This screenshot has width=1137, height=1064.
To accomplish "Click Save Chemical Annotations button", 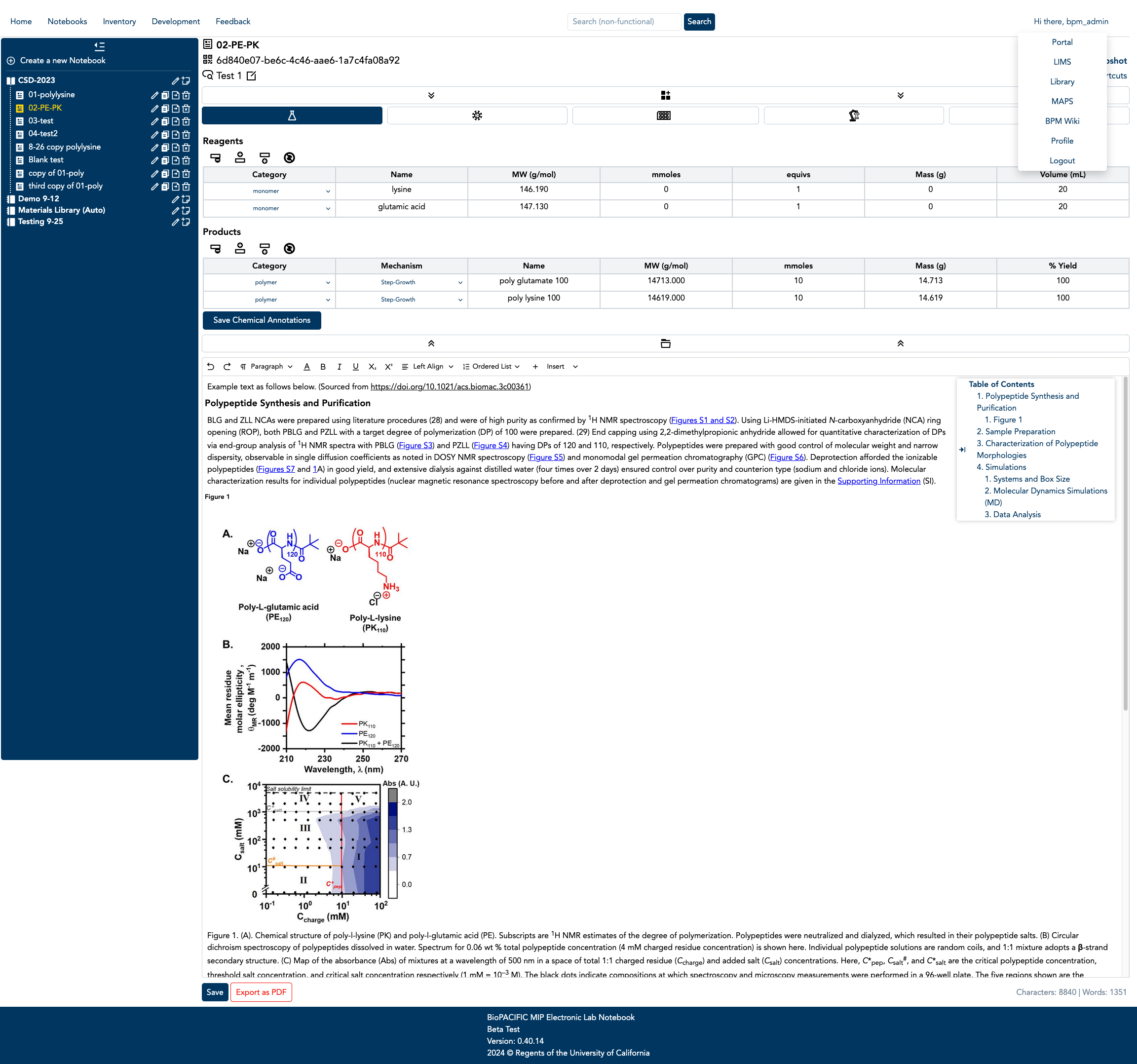I will 262,320.
